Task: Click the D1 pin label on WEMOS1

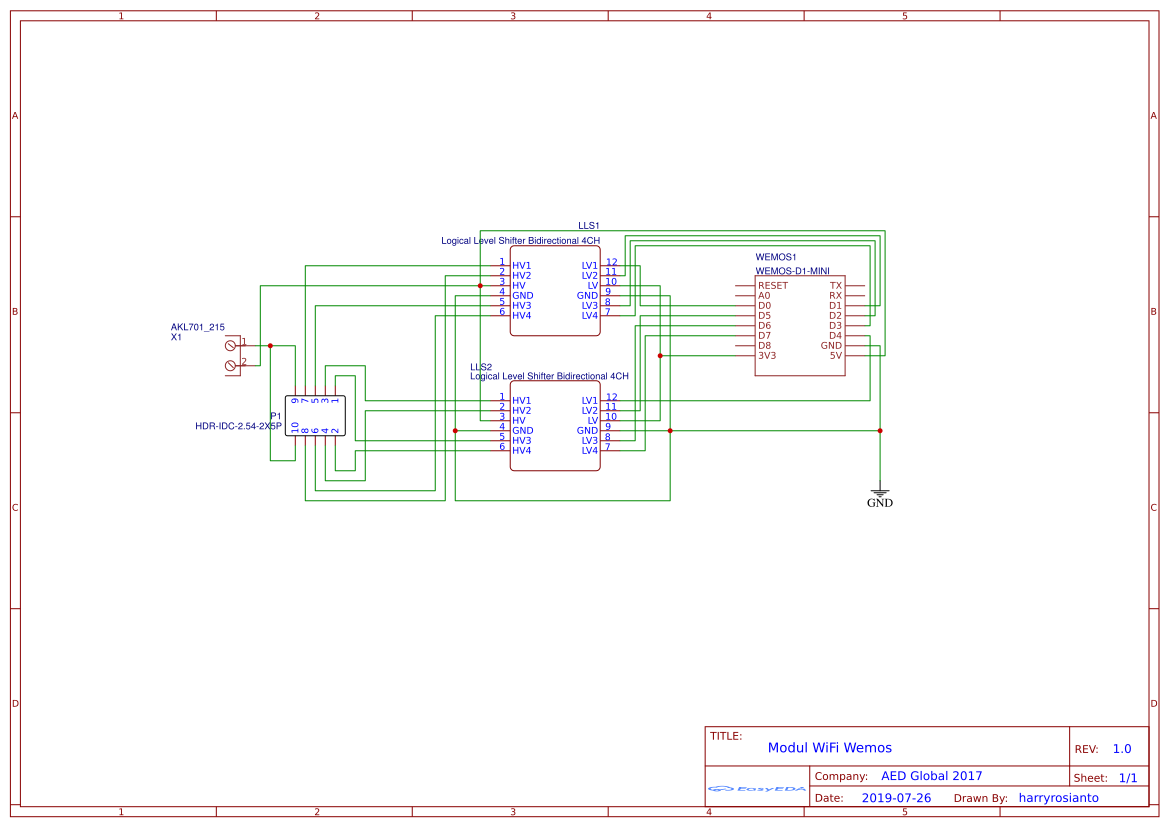Action: click(836, 306)
